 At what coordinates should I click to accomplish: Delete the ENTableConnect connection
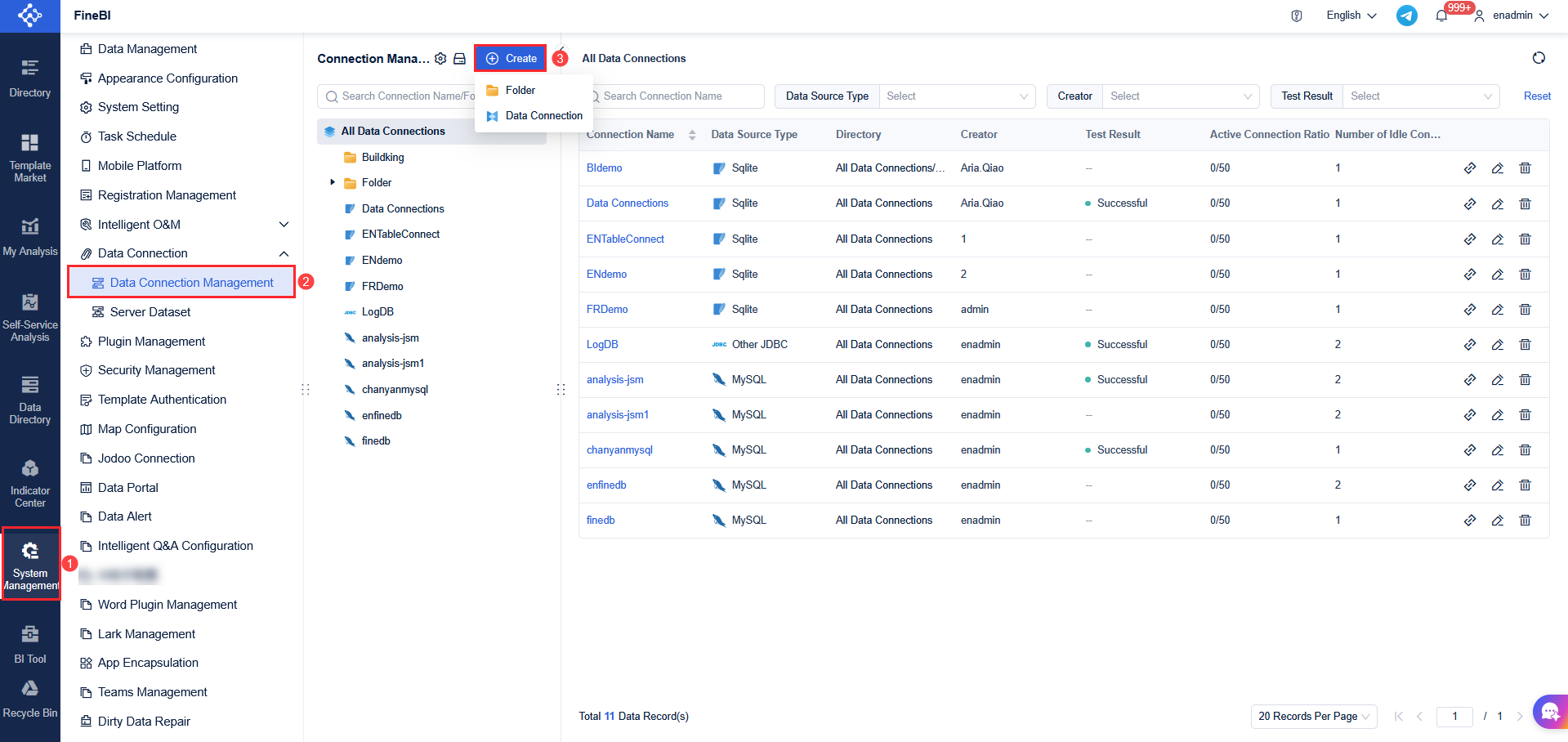1525,239
